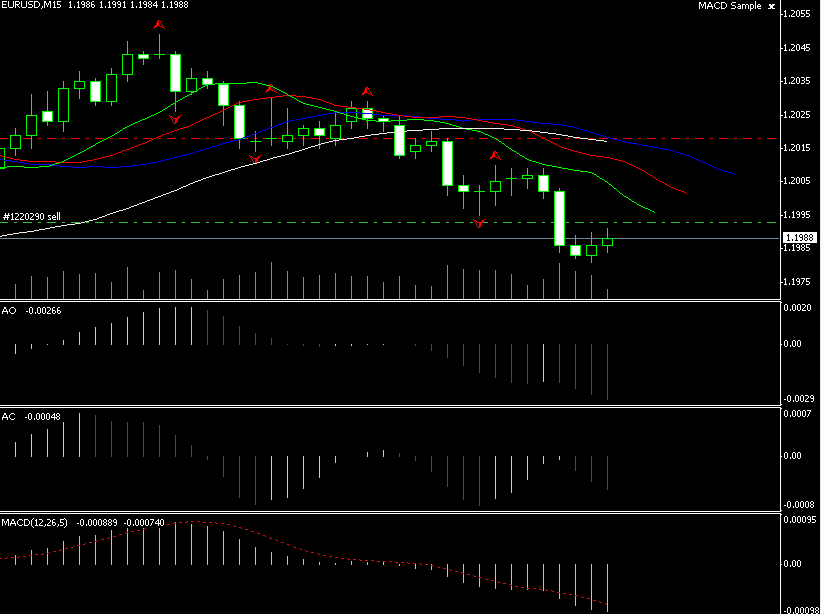
Task: Click the AC value -0.00048
Action: click(42, 417)
